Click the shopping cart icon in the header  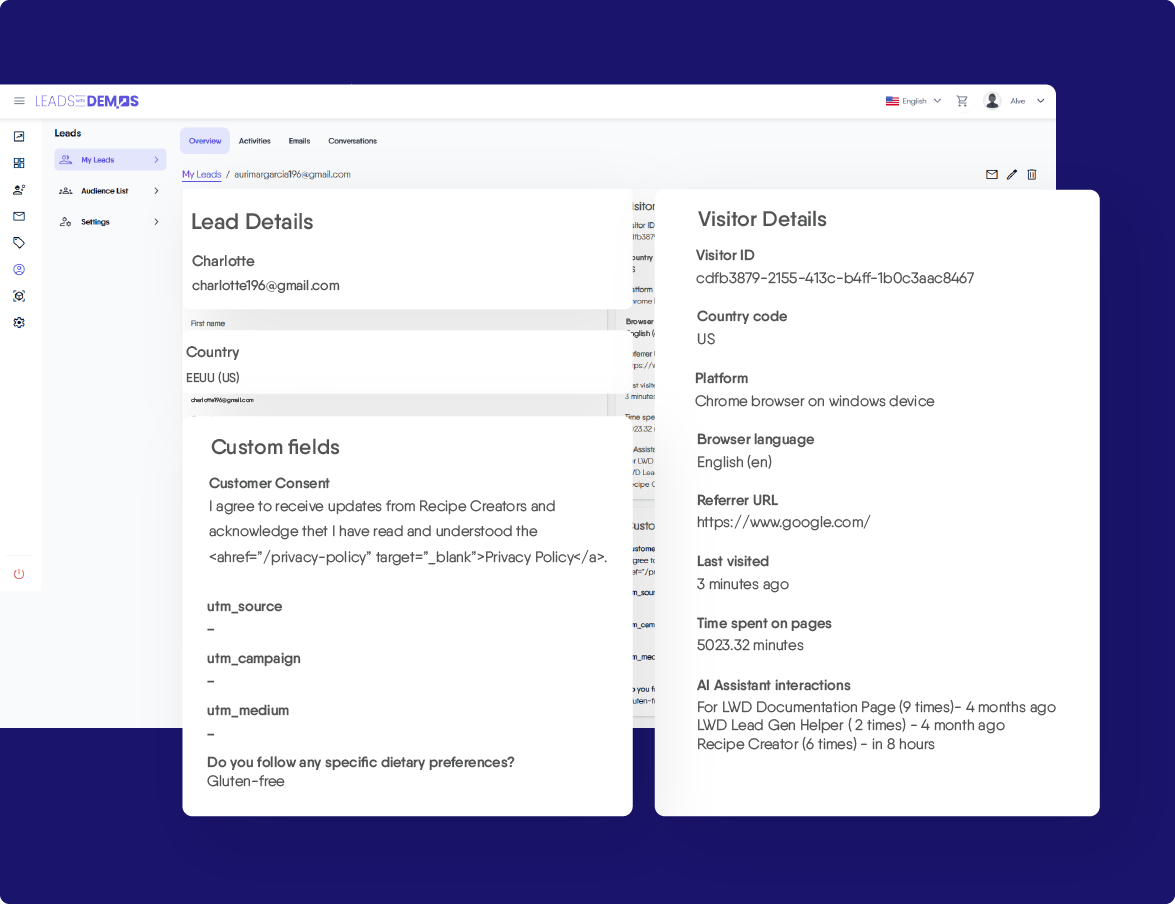pyautogui.click(x=962, y=101)
